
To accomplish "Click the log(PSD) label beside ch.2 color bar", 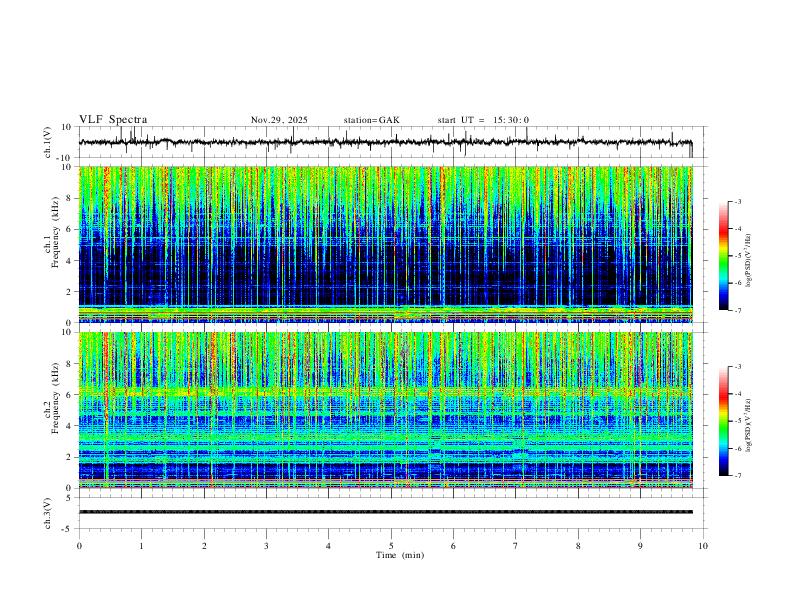I will [749, 425].
